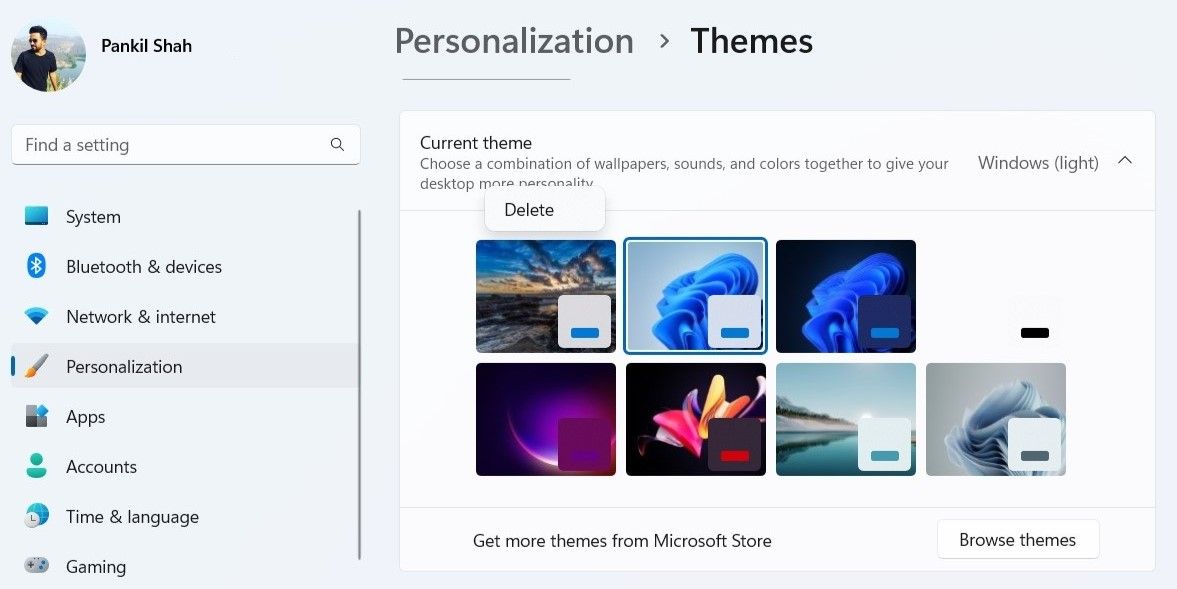Select the Windows light bloom theme
This screenshot has height=589, width=1177.
pyautogui.click(x=696, y=296)
